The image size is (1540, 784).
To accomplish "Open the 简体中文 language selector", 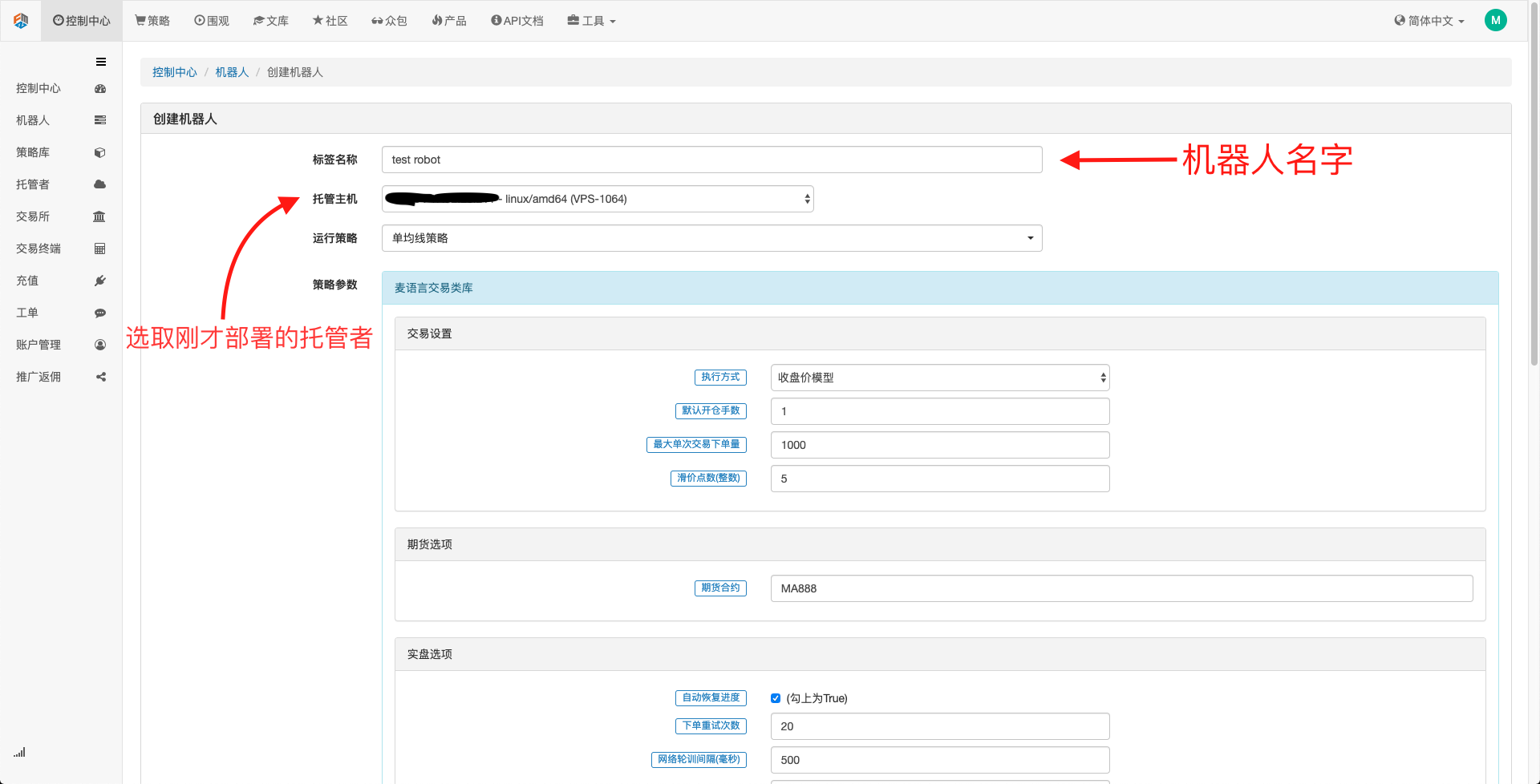I will 1429,21.
